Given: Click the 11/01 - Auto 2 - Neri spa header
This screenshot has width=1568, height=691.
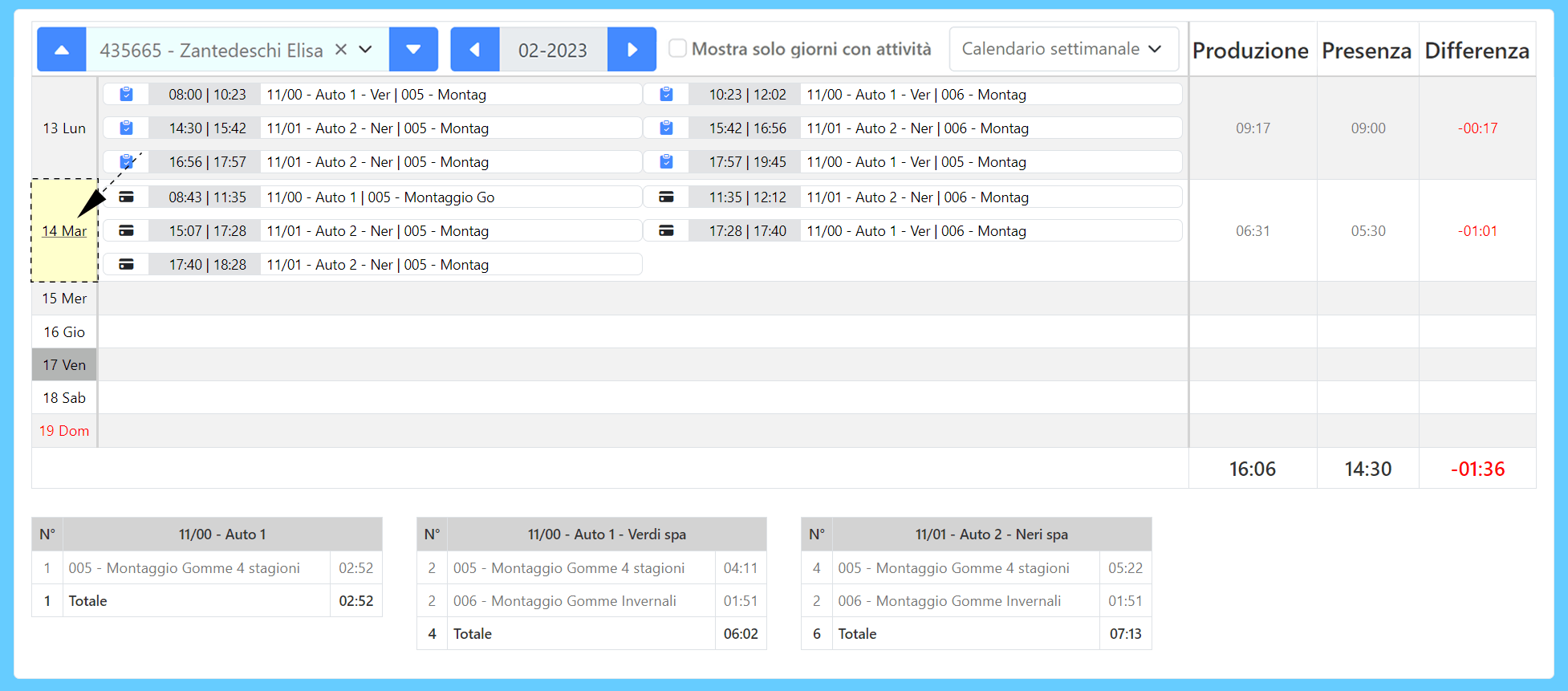Looking at the screenshot, I should pyautogui.click(x=992, y=535).
